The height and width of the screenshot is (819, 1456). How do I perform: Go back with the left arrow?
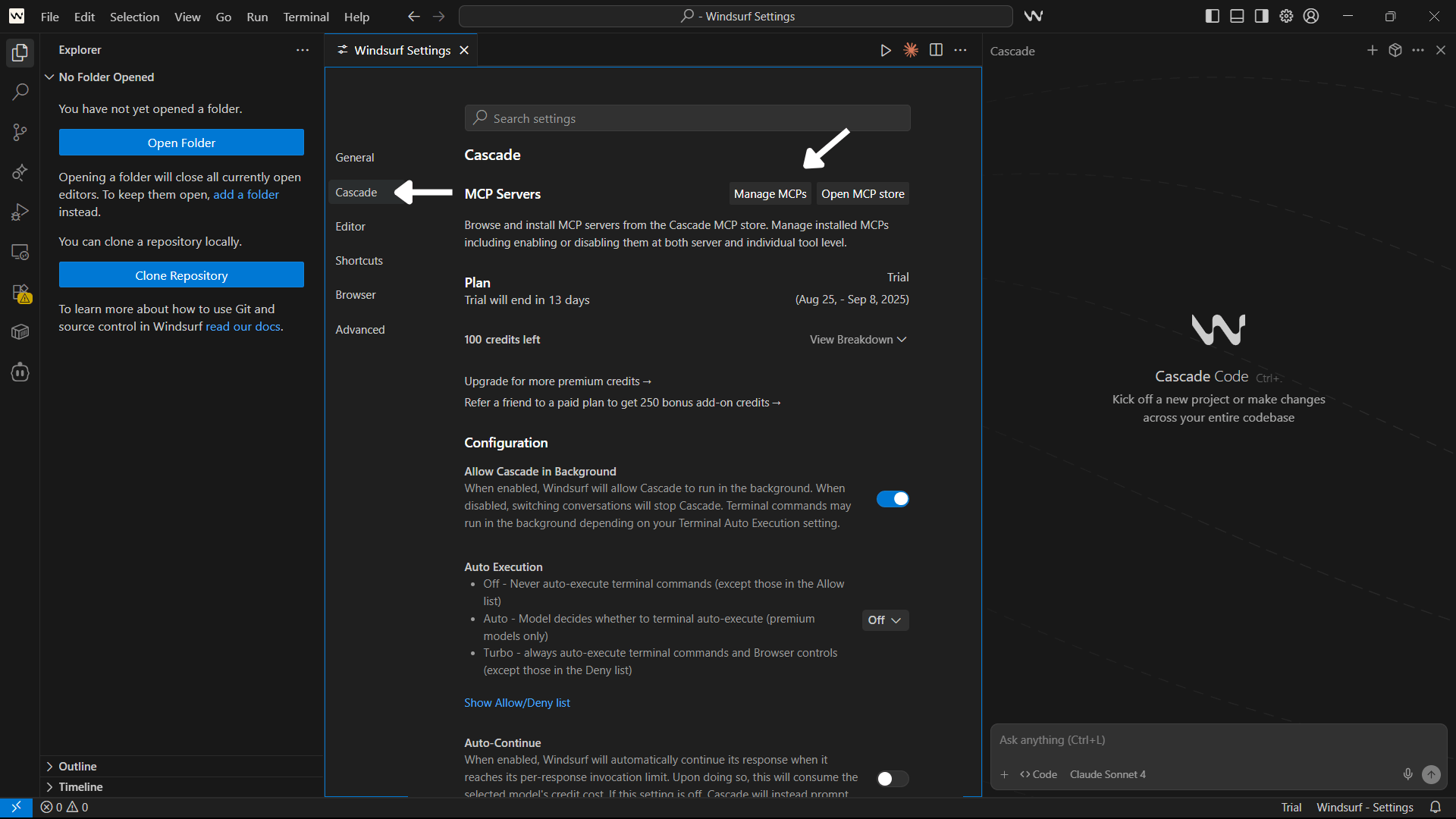(x=414, y=16)
